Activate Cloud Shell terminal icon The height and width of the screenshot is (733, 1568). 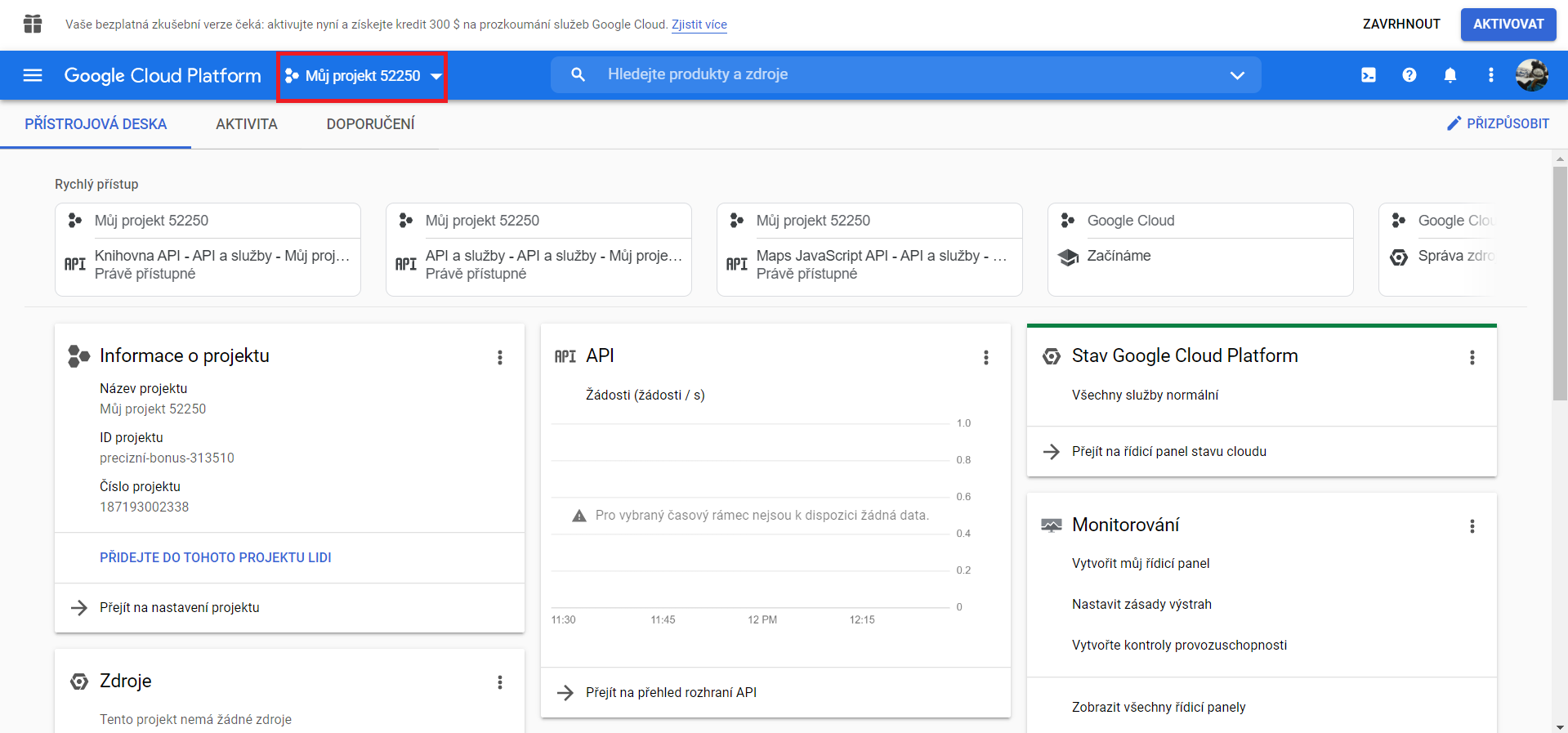[x=1368, y=75]
